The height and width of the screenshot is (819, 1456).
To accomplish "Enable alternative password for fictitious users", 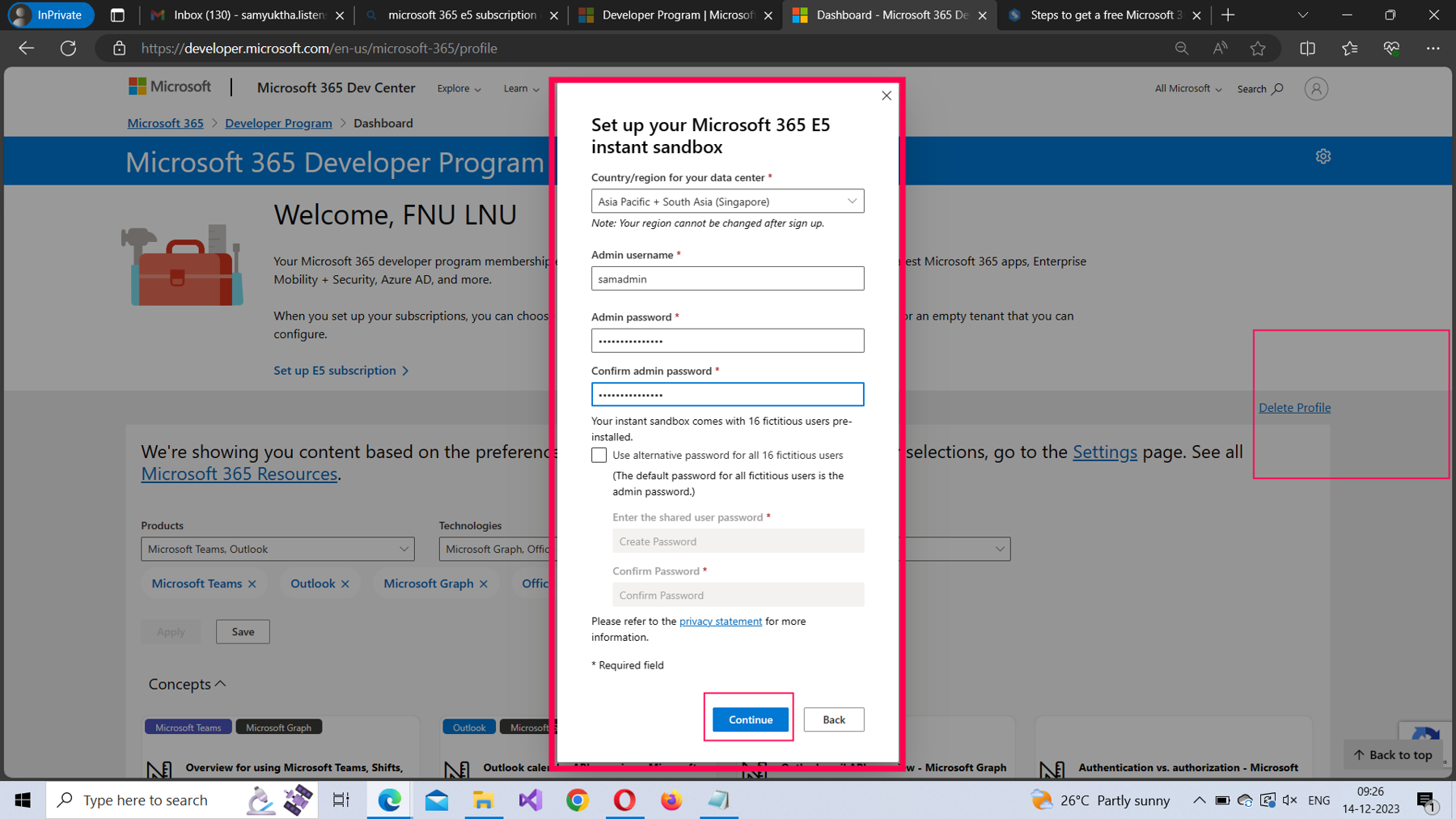I will pyautogui.click(x=599, y=455).
